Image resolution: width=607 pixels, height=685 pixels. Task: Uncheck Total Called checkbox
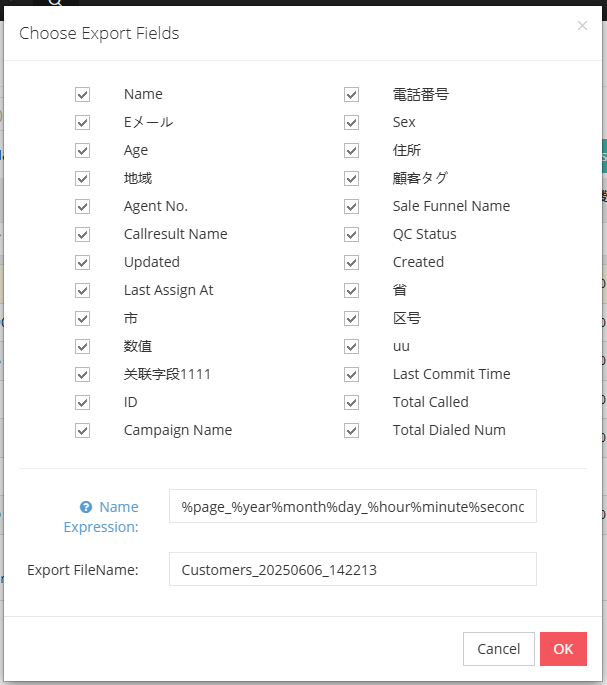[x=351, y=402]
